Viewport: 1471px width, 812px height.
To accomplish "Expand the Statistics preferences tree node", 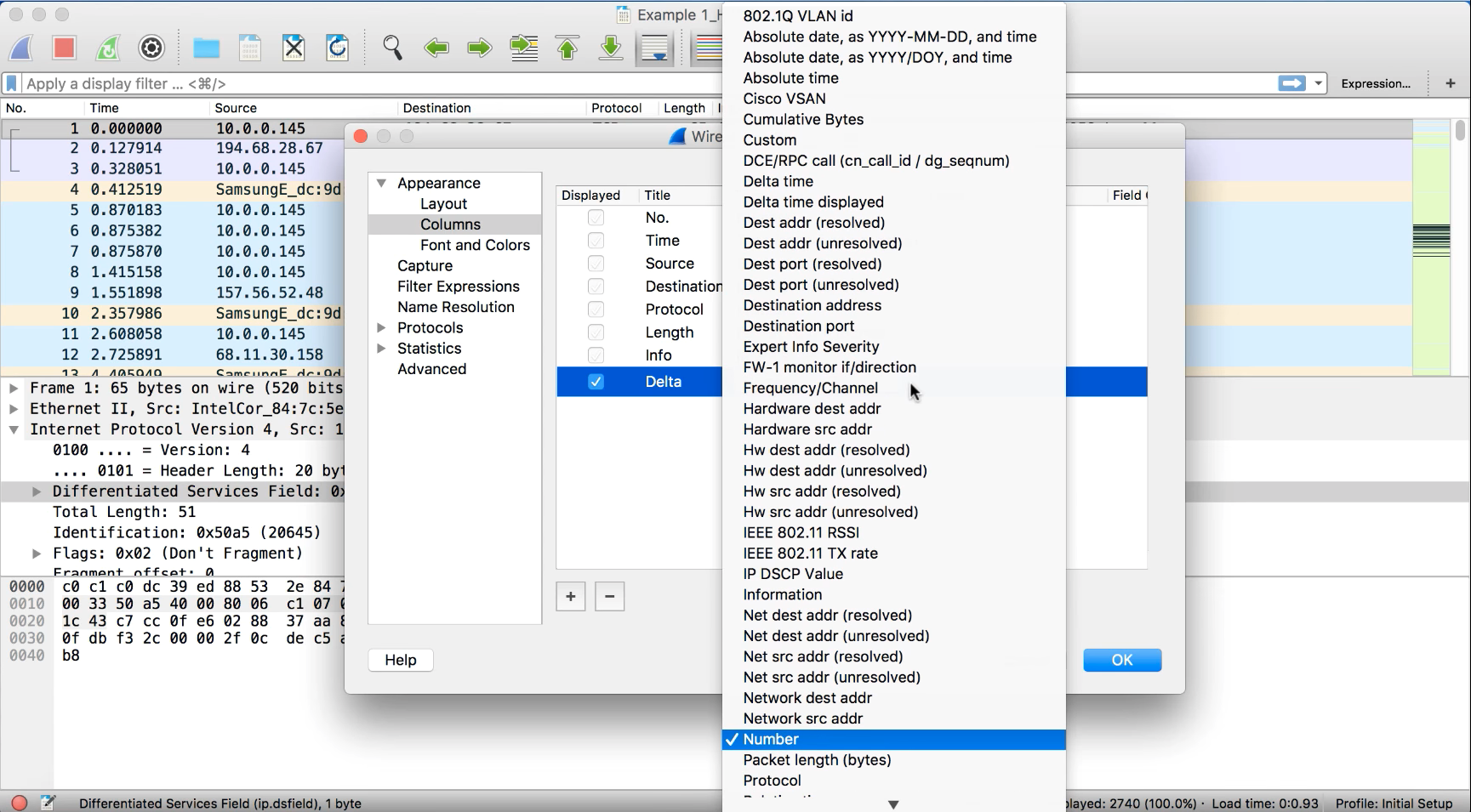I will click(381, 348).
